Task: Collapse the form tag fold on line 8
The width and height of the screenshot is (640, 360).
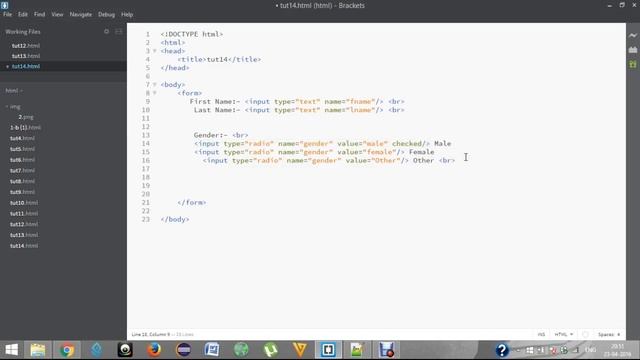Action: (155, 93)
